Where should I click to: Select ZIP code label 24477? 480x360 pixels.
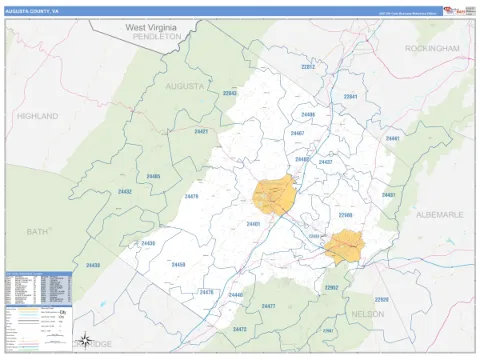pos(268,306)
